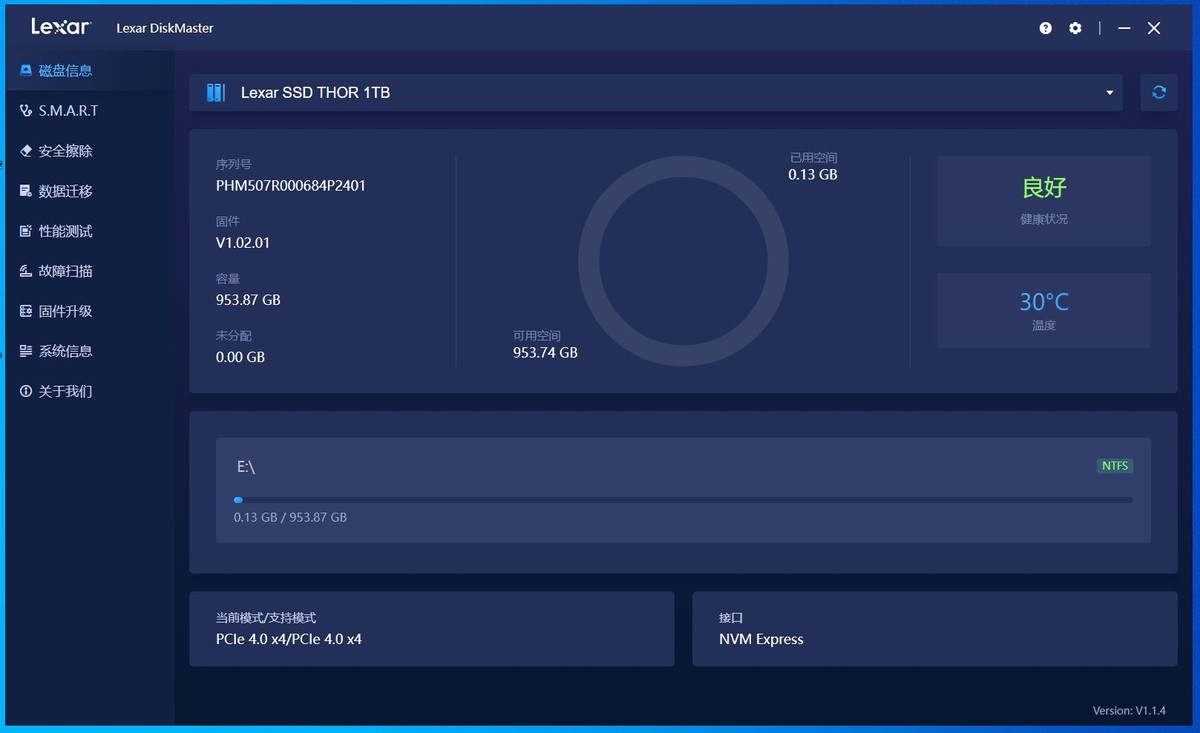This screenshot has width=1200, height=733.
Task: Click used space value under 已用空间
Action: pos(813,174)
